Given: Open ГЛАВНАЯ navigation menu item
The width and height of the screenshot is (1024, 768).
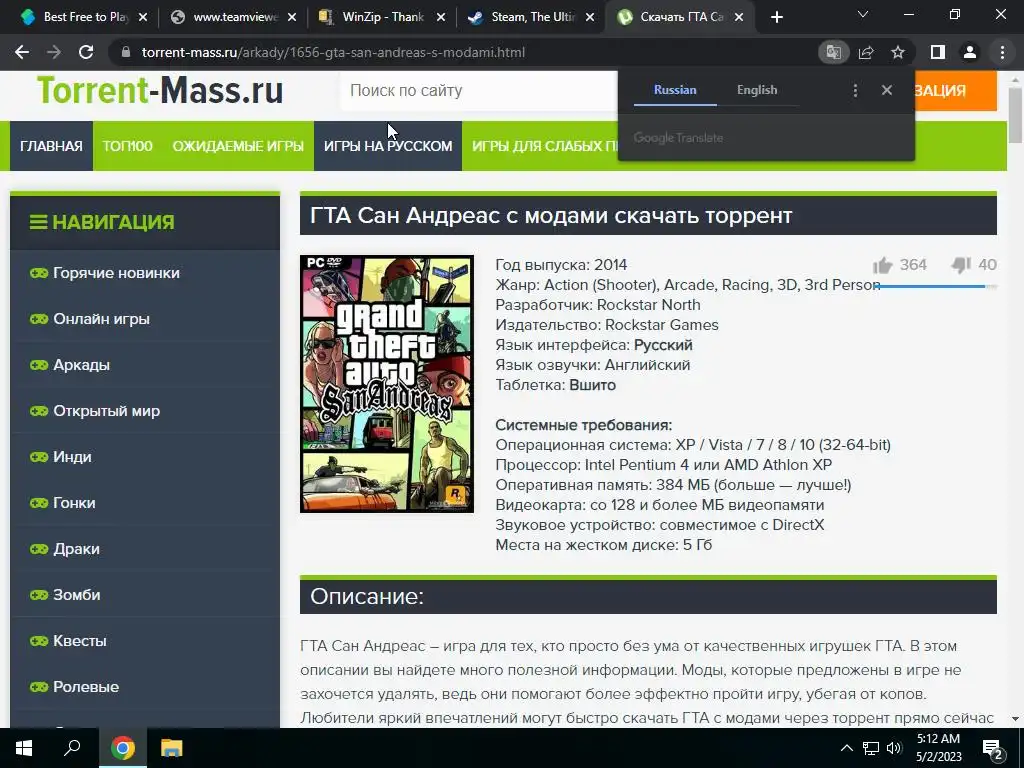Looking at the screenshot, I should point(51,146).
